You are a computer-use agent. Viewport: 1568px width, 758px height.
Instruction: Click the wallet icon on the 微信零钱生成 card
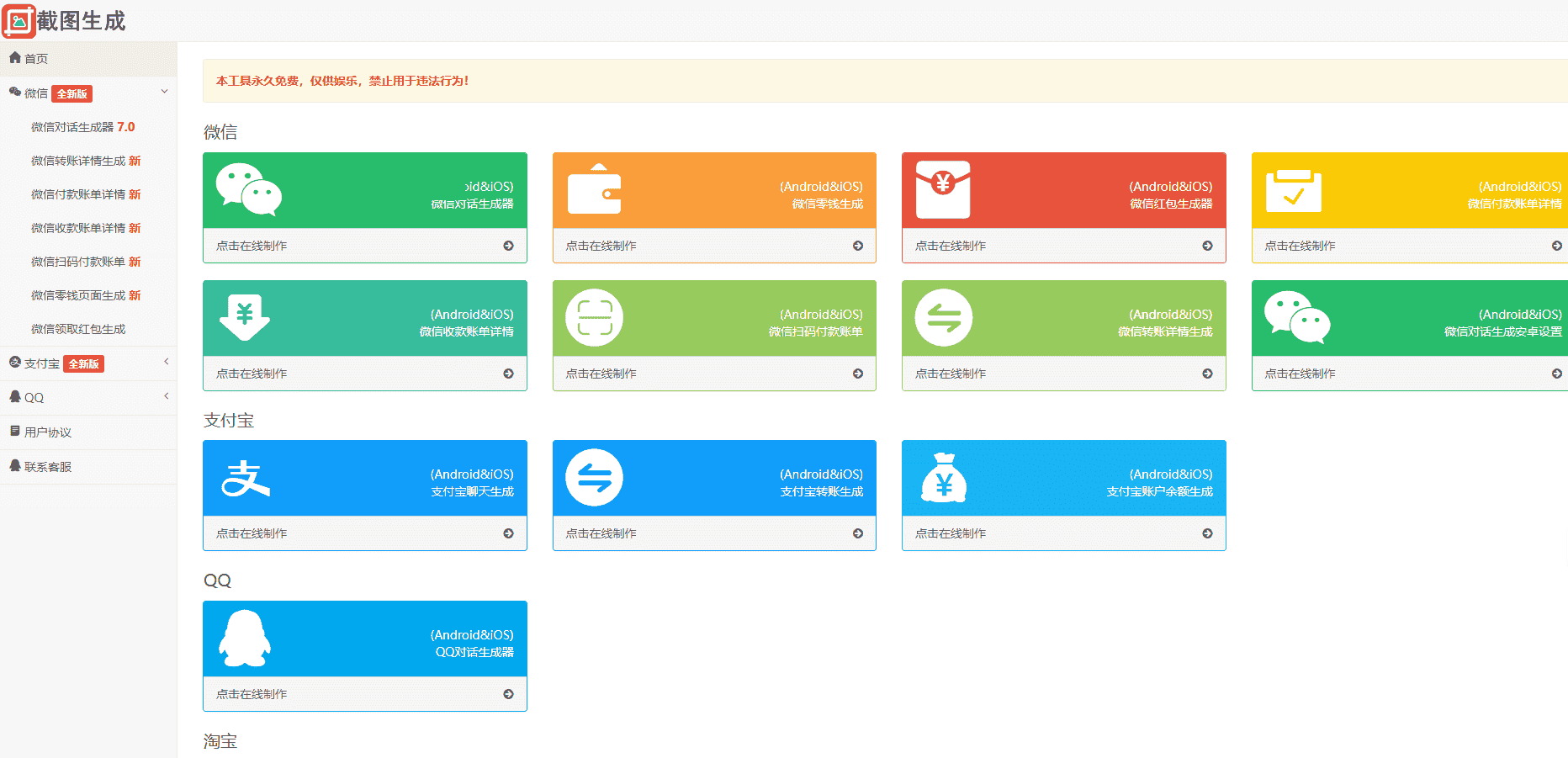594,189
